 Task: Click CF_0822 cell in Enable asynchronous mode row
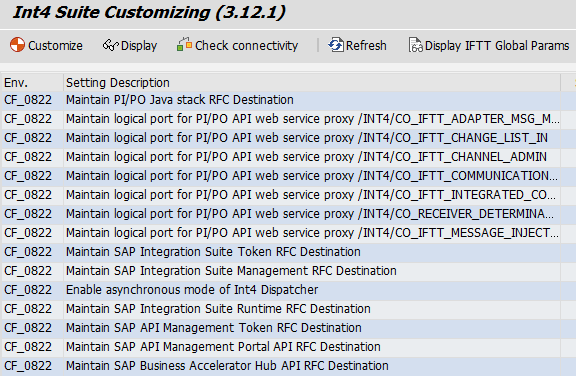[32, 290]
